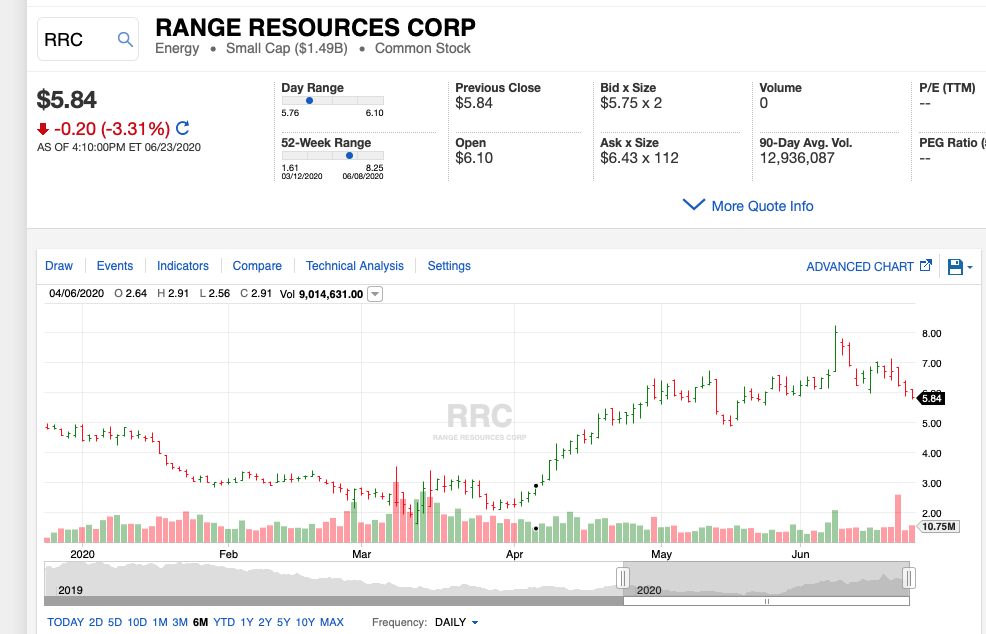Click the 52-Week Range indicator dot

tap(350, 155)
